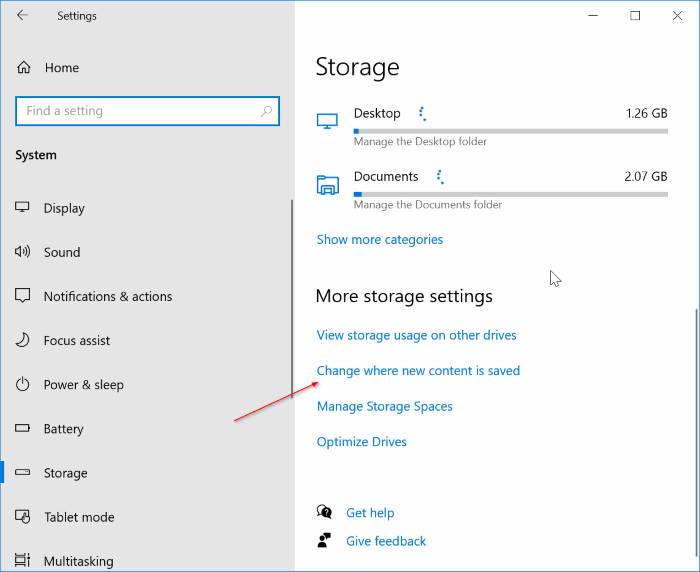Click the Sound speaker icon
This screenshot has width=700, height=572.
pos(22,251)
